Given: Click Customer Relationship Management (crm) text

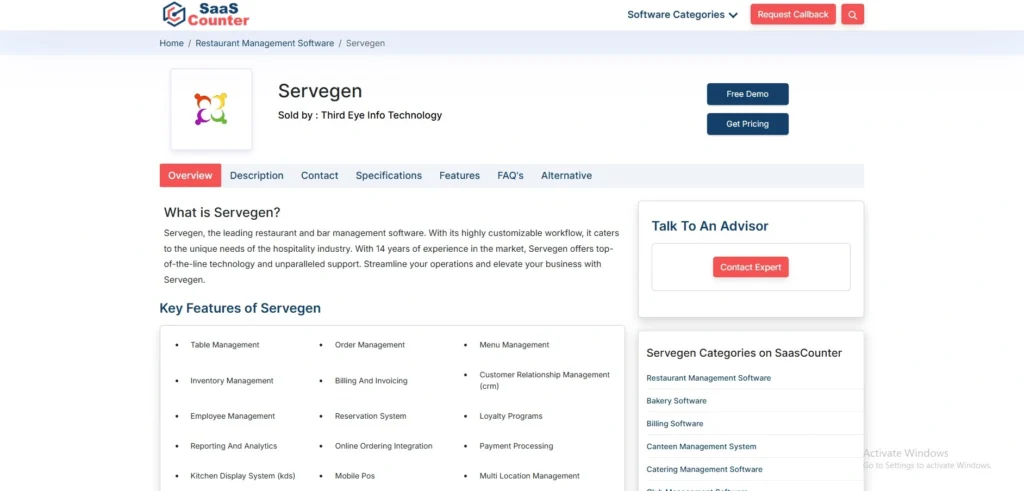Looking at the screenshot, I should 544,380.
